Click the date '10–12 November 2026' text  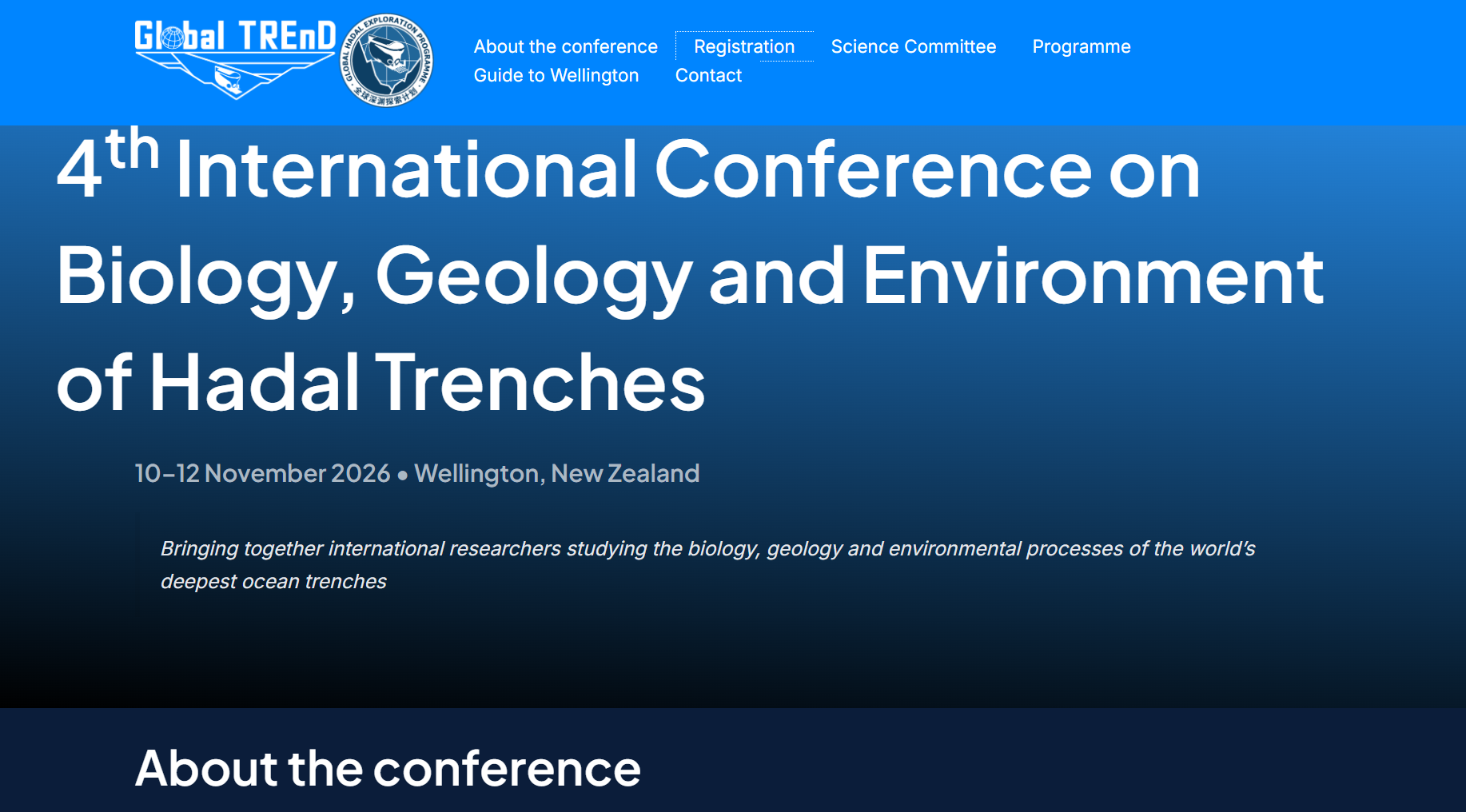coord(262,473)
